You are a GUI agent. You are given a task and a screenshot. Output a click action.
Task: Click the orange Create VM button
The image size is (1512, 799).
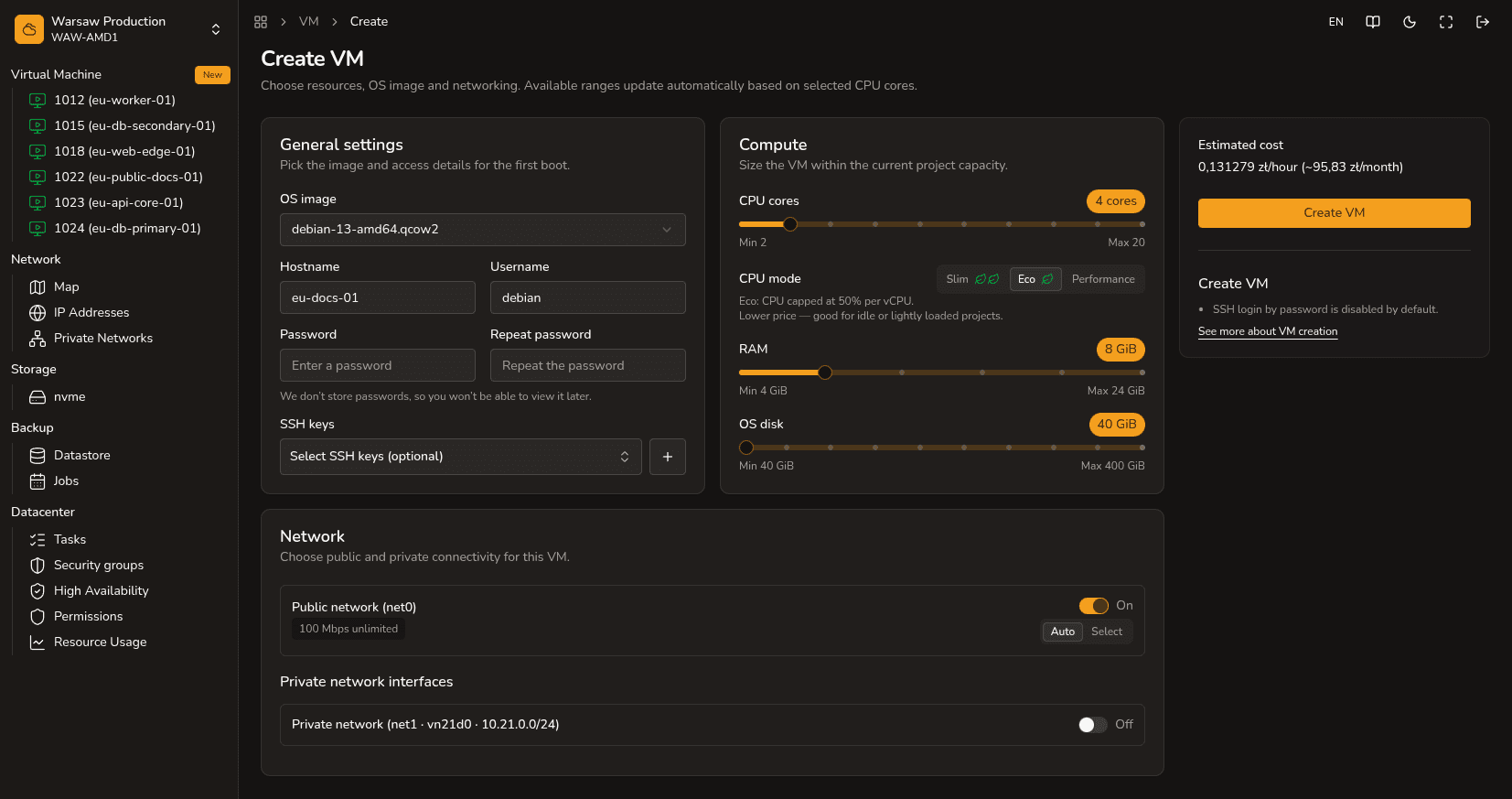[1335, 213]
